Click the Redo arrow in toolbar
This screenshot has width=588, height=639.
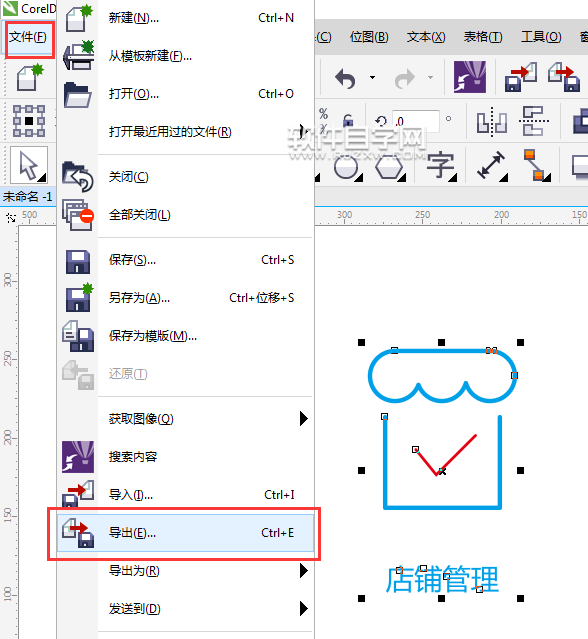405,78
